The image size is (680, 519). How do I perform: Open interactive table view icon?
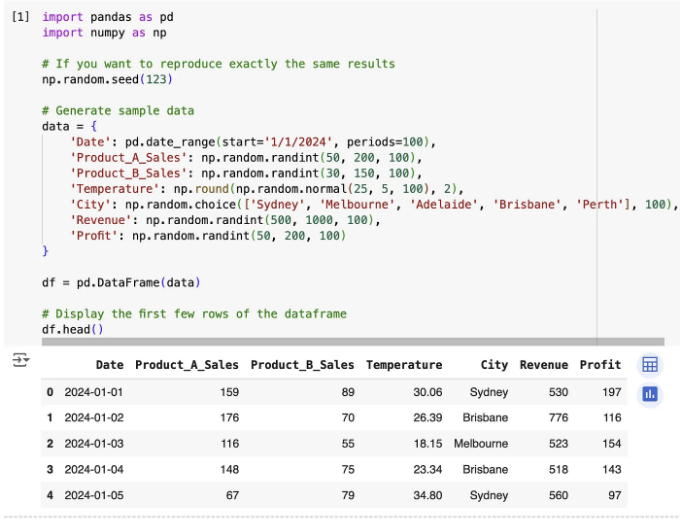point(650,365)
